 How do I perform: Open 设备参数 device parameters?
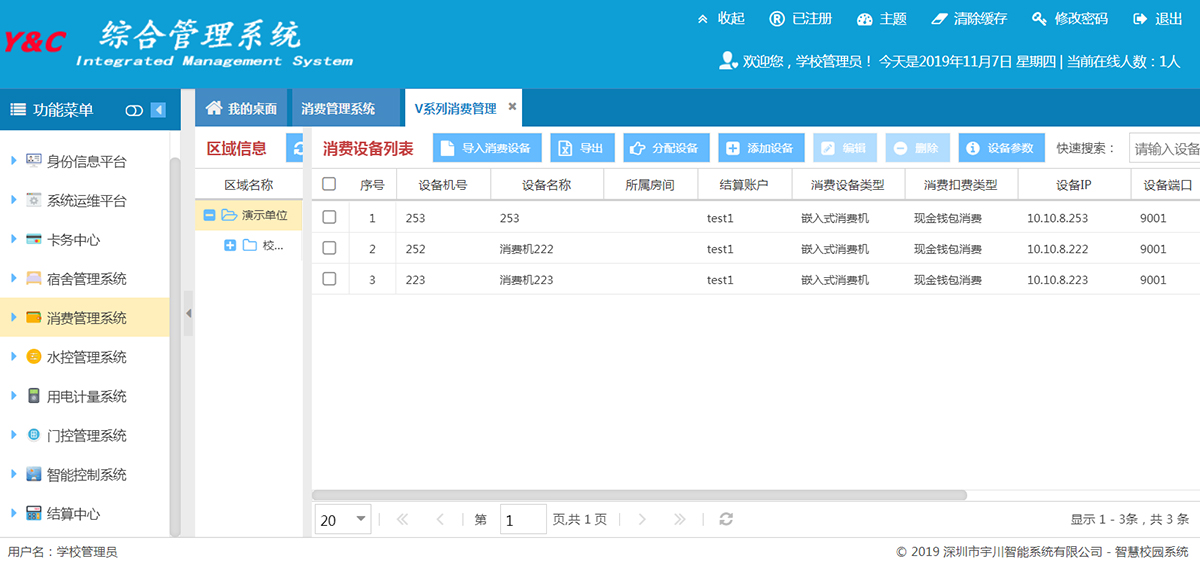point(1001,148)
